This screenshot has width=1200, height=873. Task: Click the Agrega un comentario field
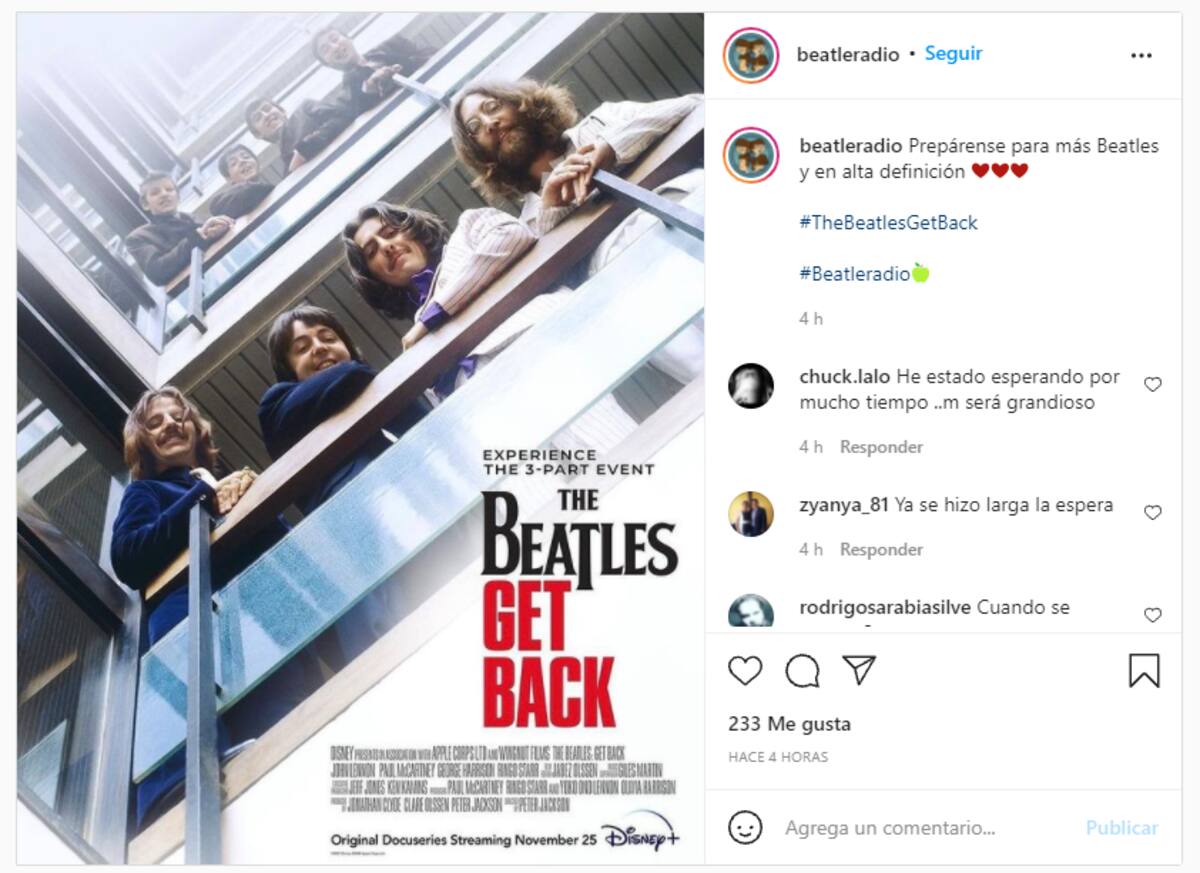coord(925,828)
